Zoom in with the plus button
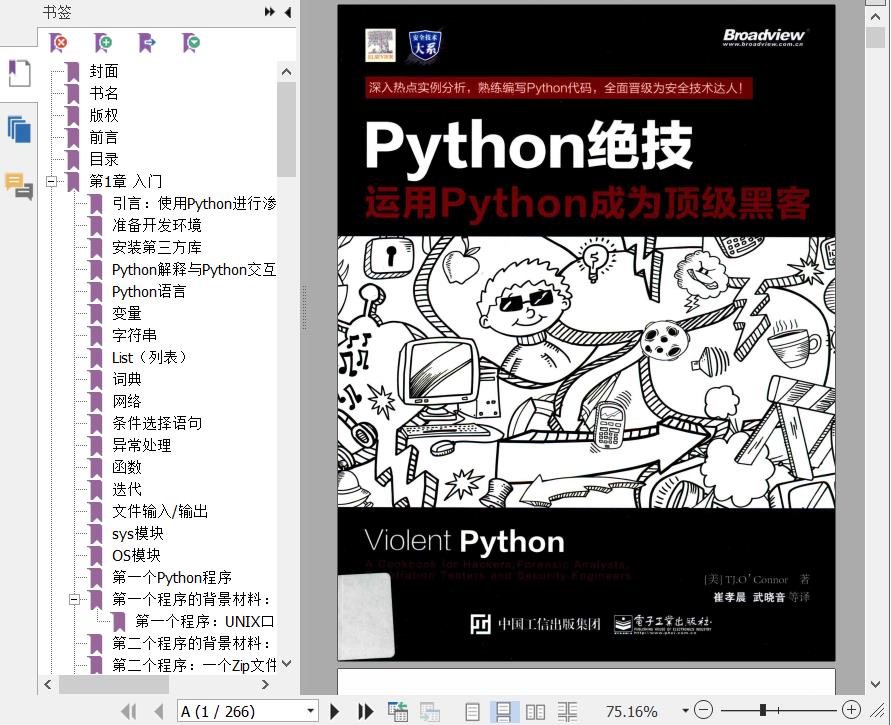 (851, 710)
